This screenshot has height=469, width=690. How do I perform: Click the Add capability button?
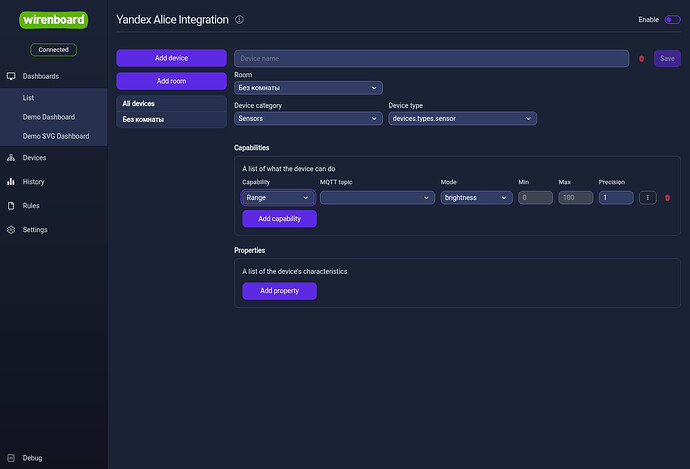[x=279, y=219]
